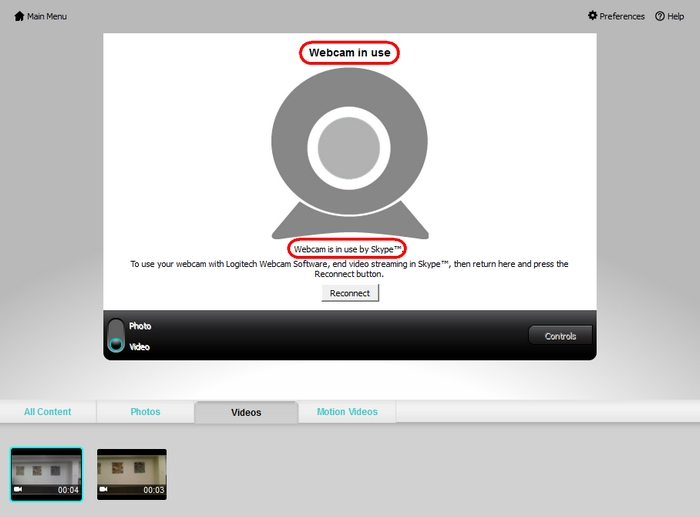700x517 pixels.
Task: Click the Reconnect button
Action: click(x=350, y=293)
